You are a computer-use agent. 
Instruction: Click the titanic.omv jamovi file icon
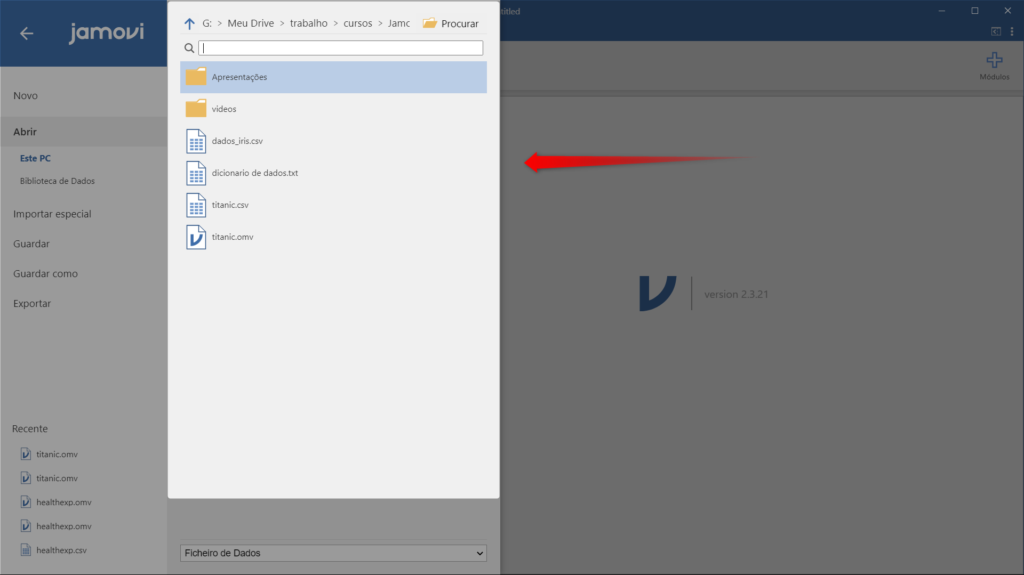point(196,237)
